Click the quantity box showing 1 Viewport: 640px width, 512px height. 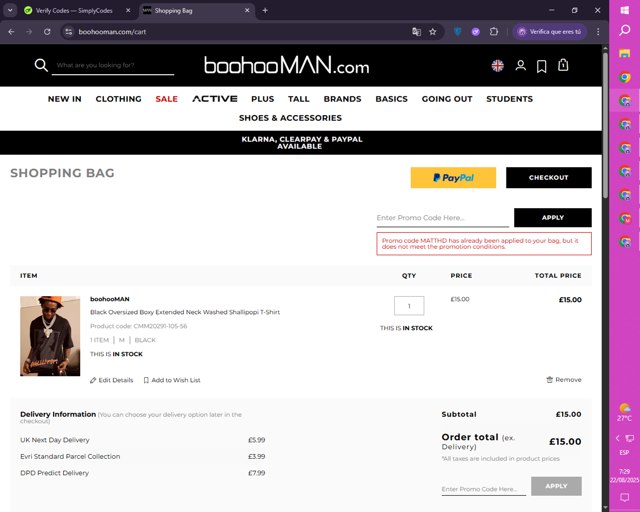[409, 306]
